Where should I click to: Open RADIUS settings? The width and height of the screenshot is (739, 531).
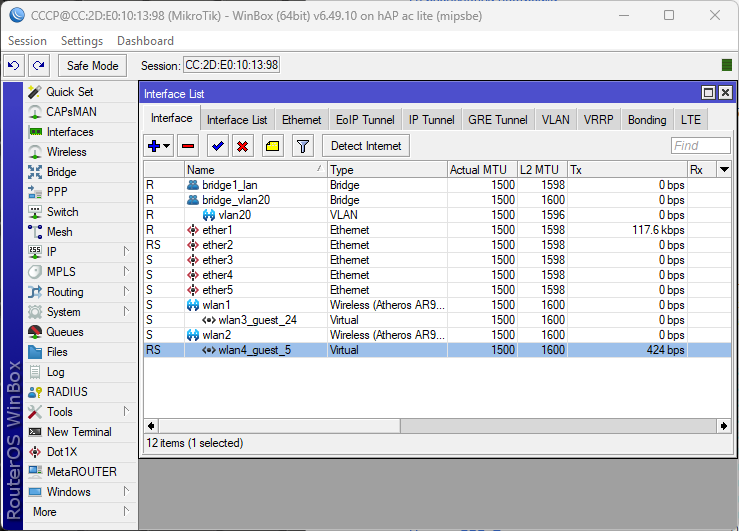80,392
